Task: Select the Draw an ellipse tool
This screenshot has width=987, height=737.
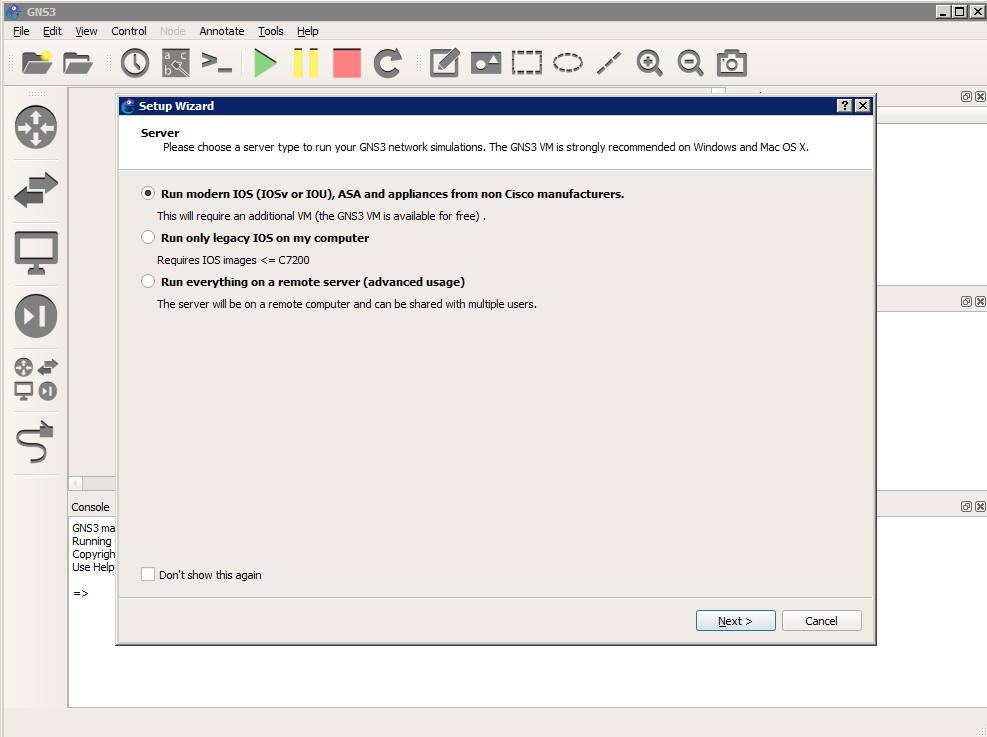Action: (568, 63)
